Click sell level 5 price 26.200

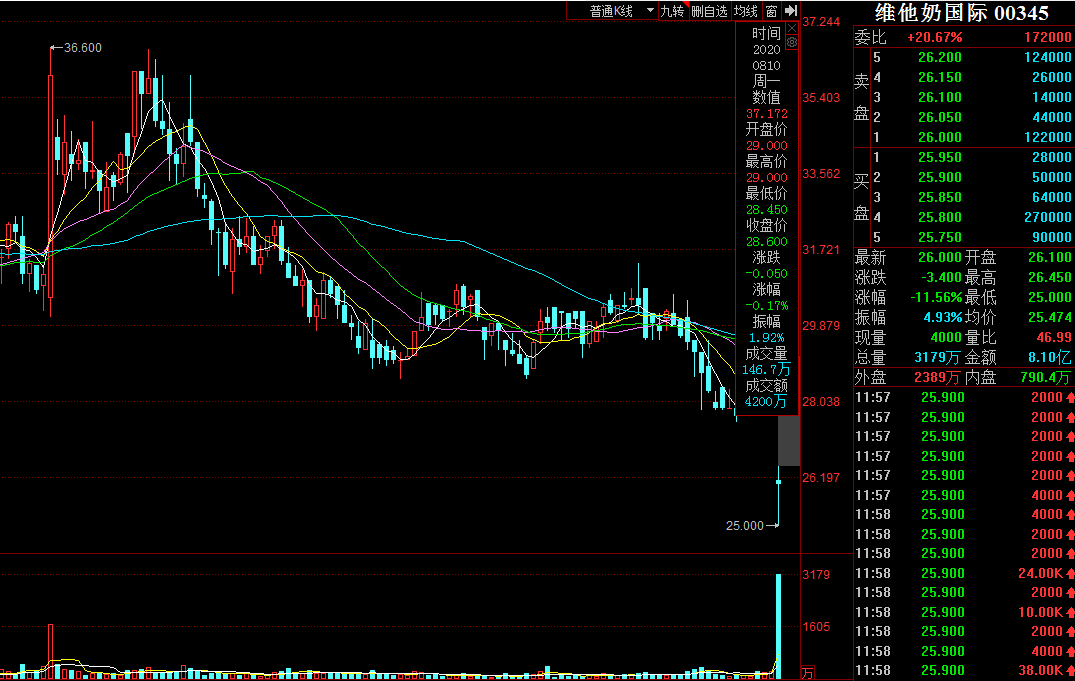[939, 57]
